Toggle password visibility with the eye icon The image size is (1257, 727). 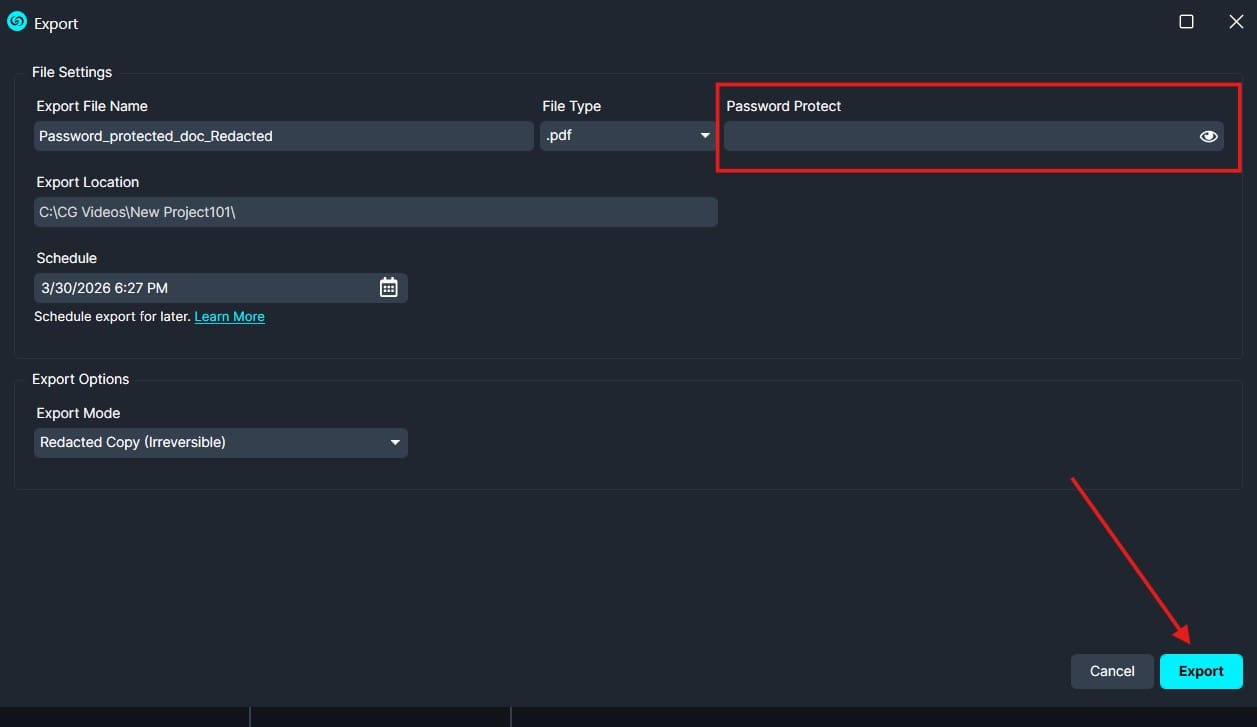tap(1208, 137)
